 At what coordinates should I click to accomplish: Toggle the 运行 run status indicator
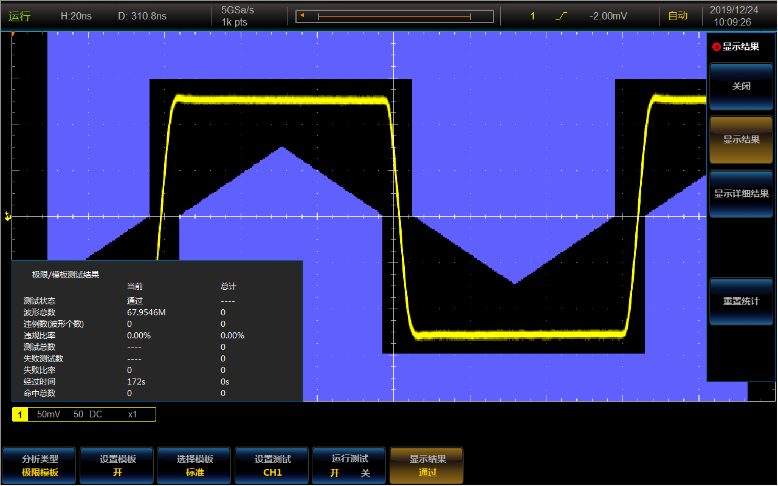click(x=20, y=16)
